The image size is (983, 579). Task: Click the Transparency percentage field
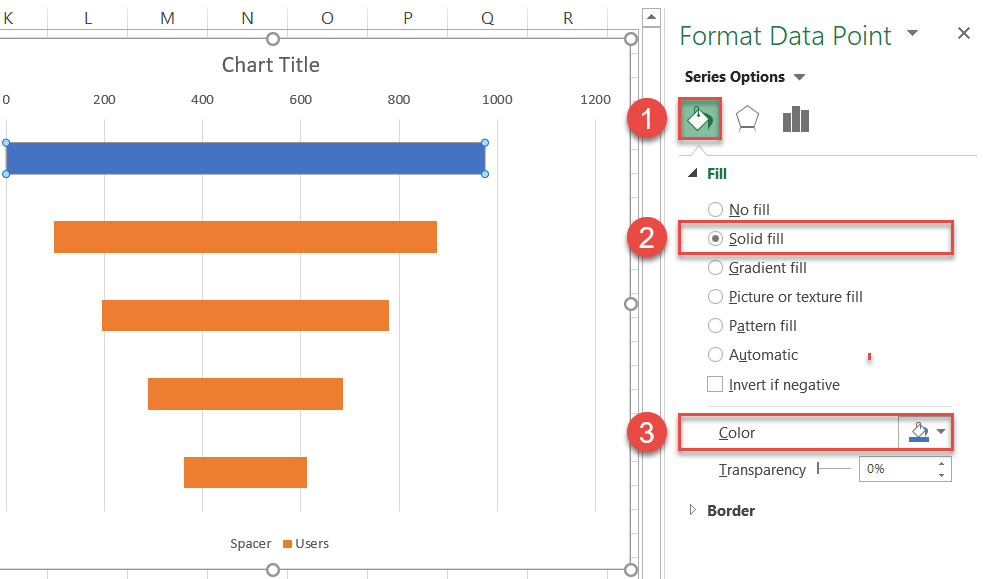[895, 469]
